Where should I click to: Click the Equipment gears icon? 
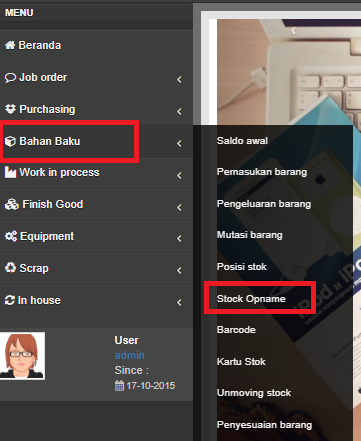pos(11,236)
